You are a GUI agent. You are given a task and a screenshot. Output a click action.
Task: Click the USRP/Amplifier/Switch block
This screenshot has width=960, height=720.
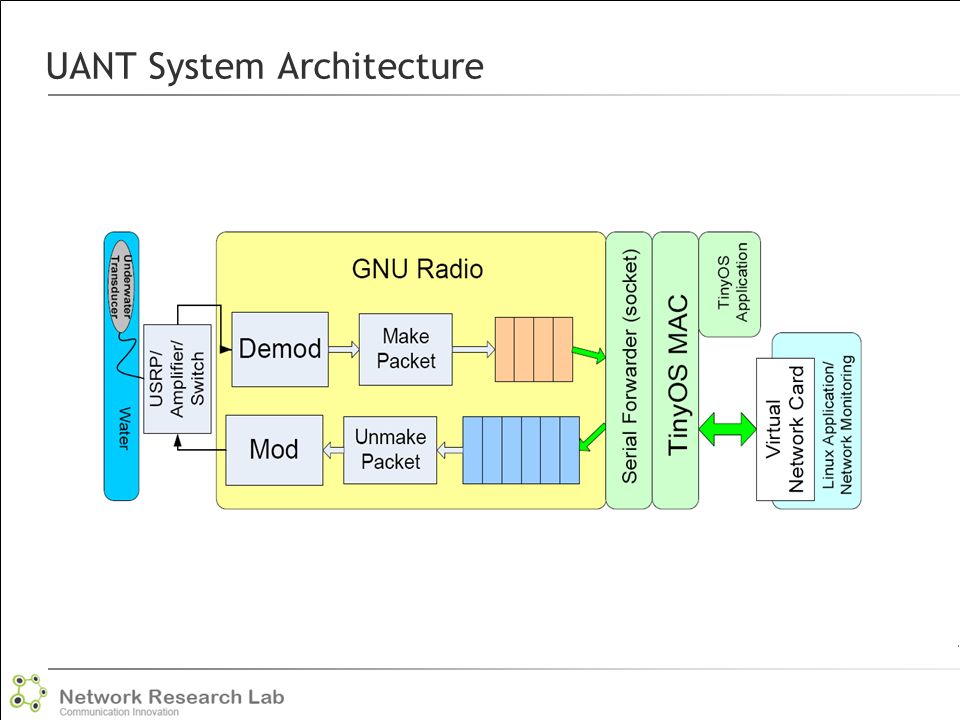(x=178, y=379)
